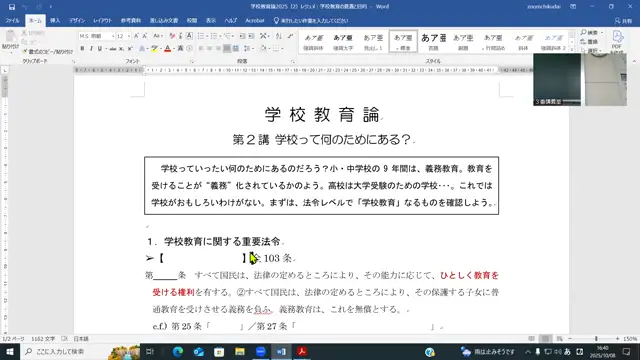Select center paragraph alignment
The height and width of the screenshot is (360, 640).
(209, 49)
